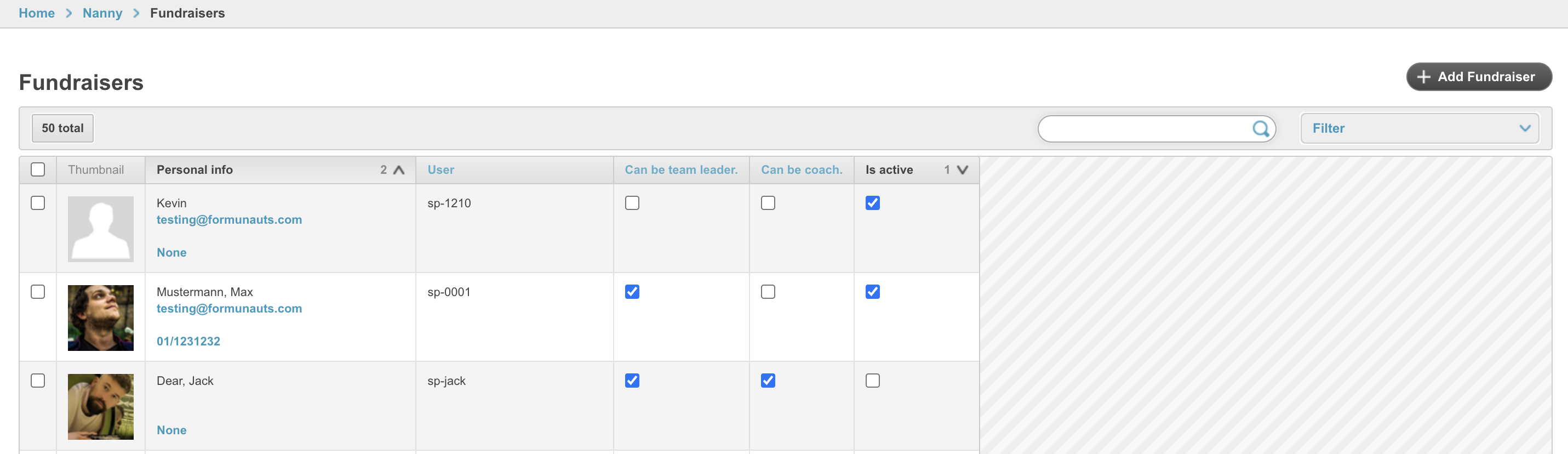
Task: Click Is active column header
Action: tap(916, 170)
